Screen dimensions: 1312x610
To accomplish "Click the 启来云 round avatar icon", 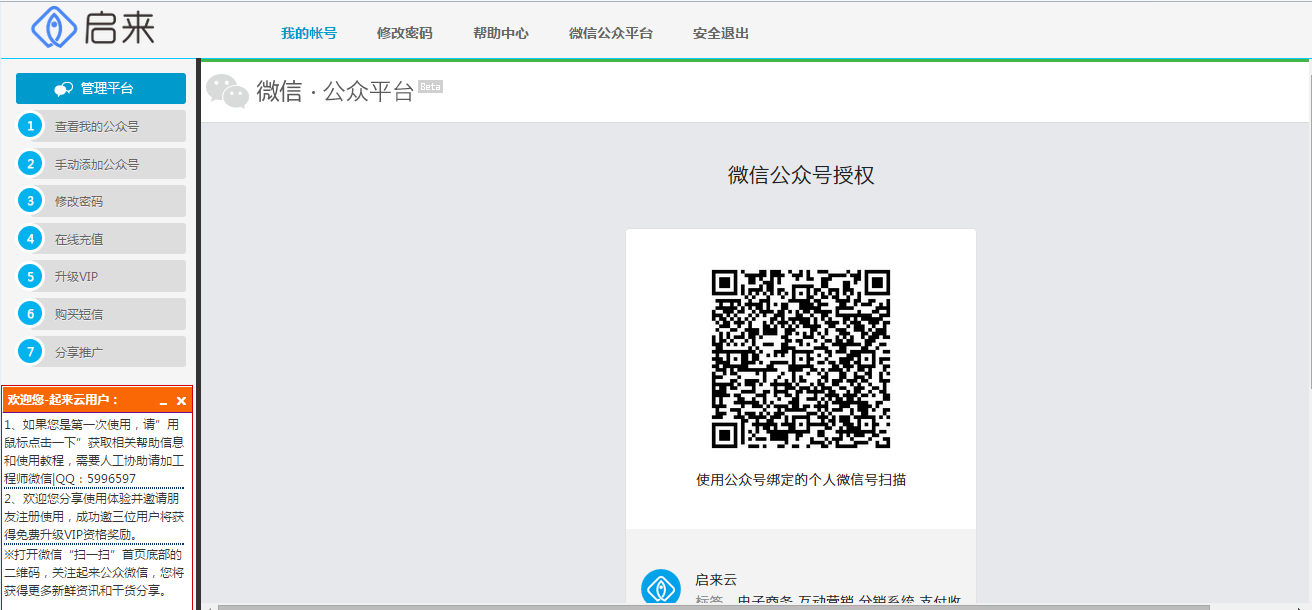I will tap(661, 588).
